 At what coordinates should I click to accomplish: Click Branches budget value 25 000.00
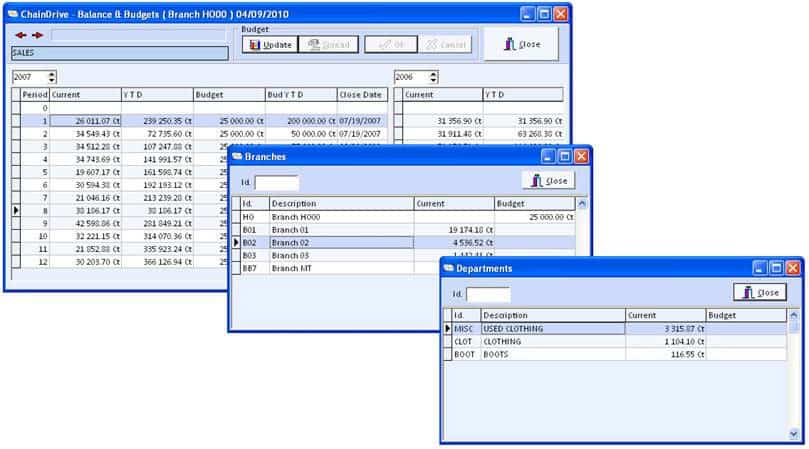point(535,217)
